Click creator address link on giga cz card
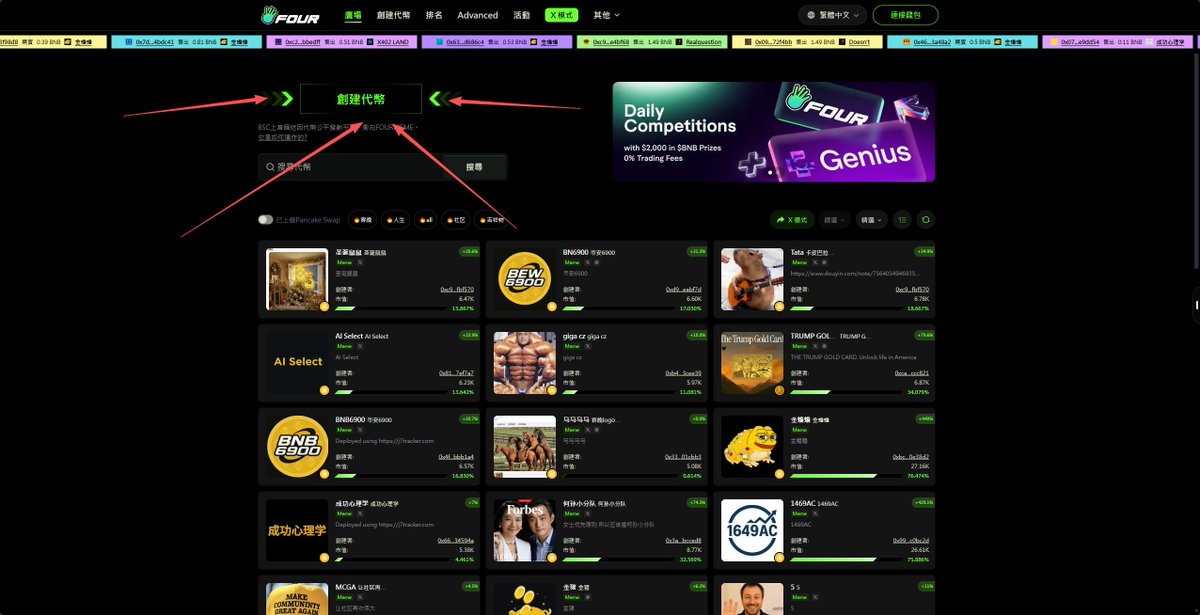The image size is (1200, 615). (684, 372)
